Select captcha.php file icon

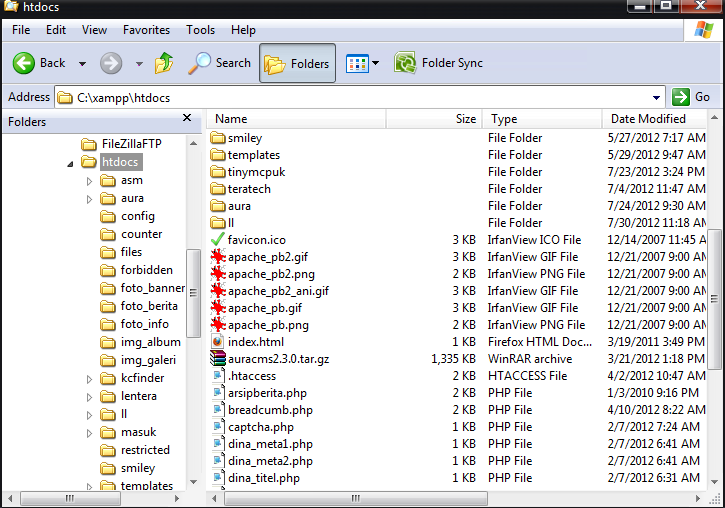(218, 427)
